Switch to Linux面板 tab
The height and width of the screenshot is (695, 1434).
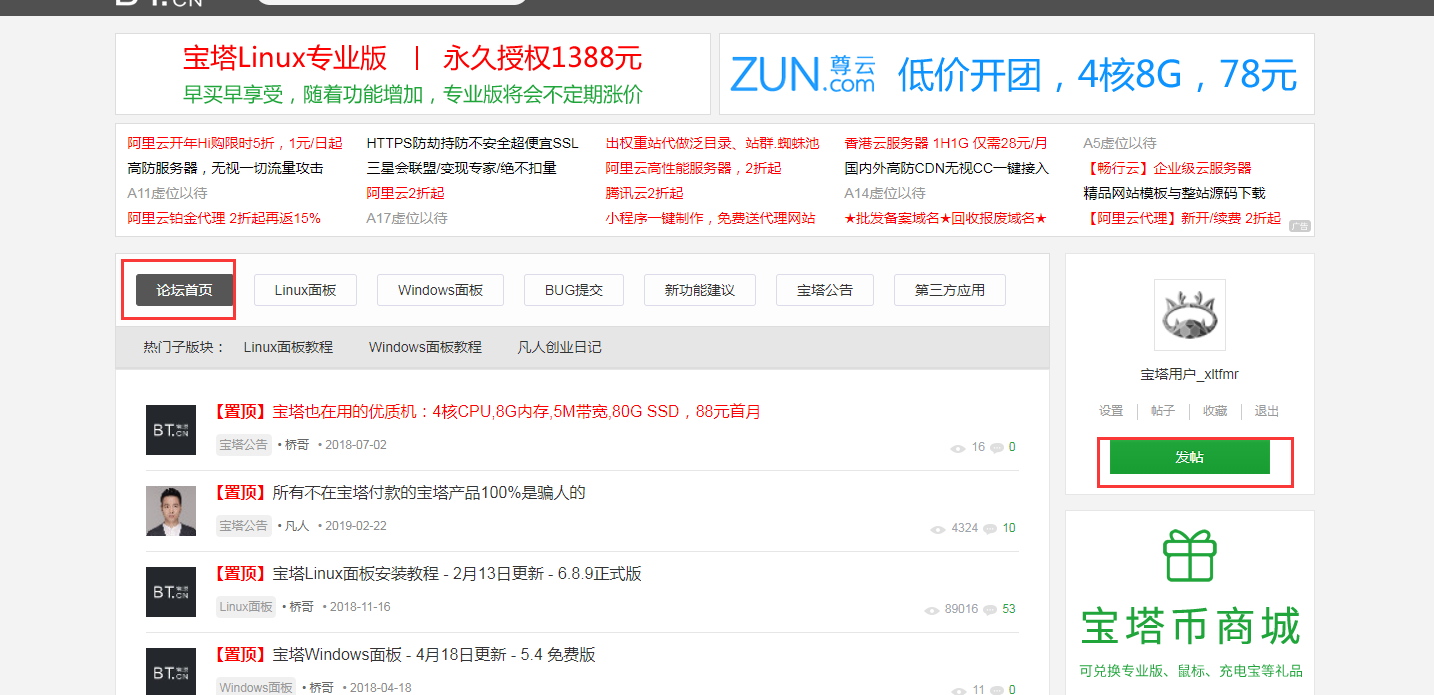305,290
